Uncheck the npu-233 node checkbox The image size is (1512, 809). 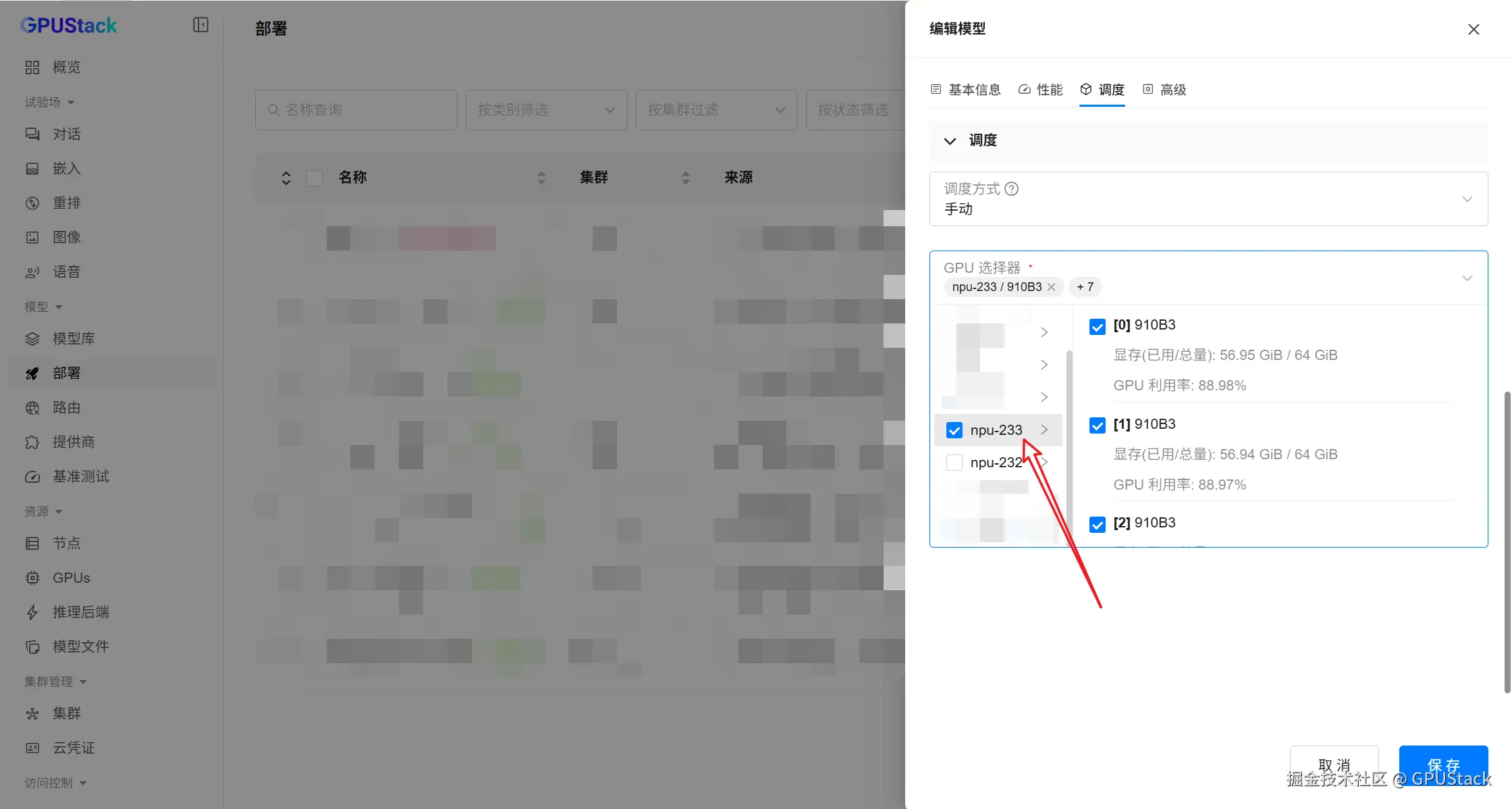coord(954,430)
